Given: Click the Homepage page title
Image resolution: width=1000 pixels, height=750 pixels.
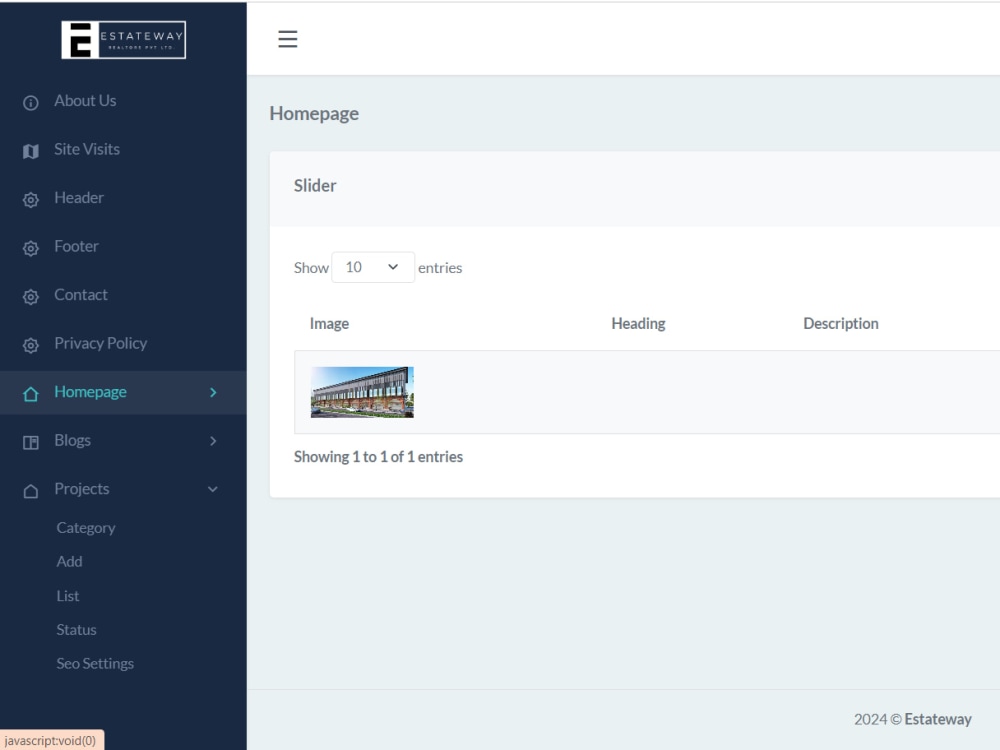Looking at the screenshot, I should coord(314,114).
